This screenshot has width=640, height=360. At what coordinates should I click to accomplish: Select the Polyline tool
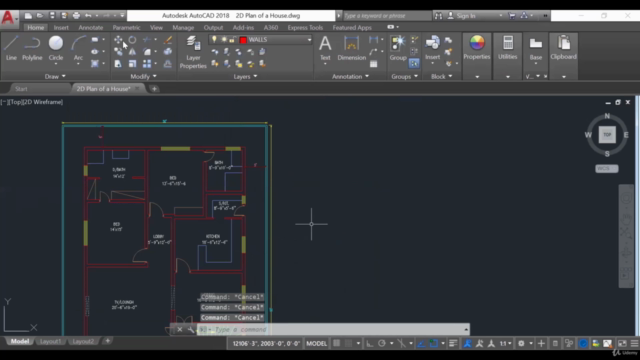pos(32,48)
